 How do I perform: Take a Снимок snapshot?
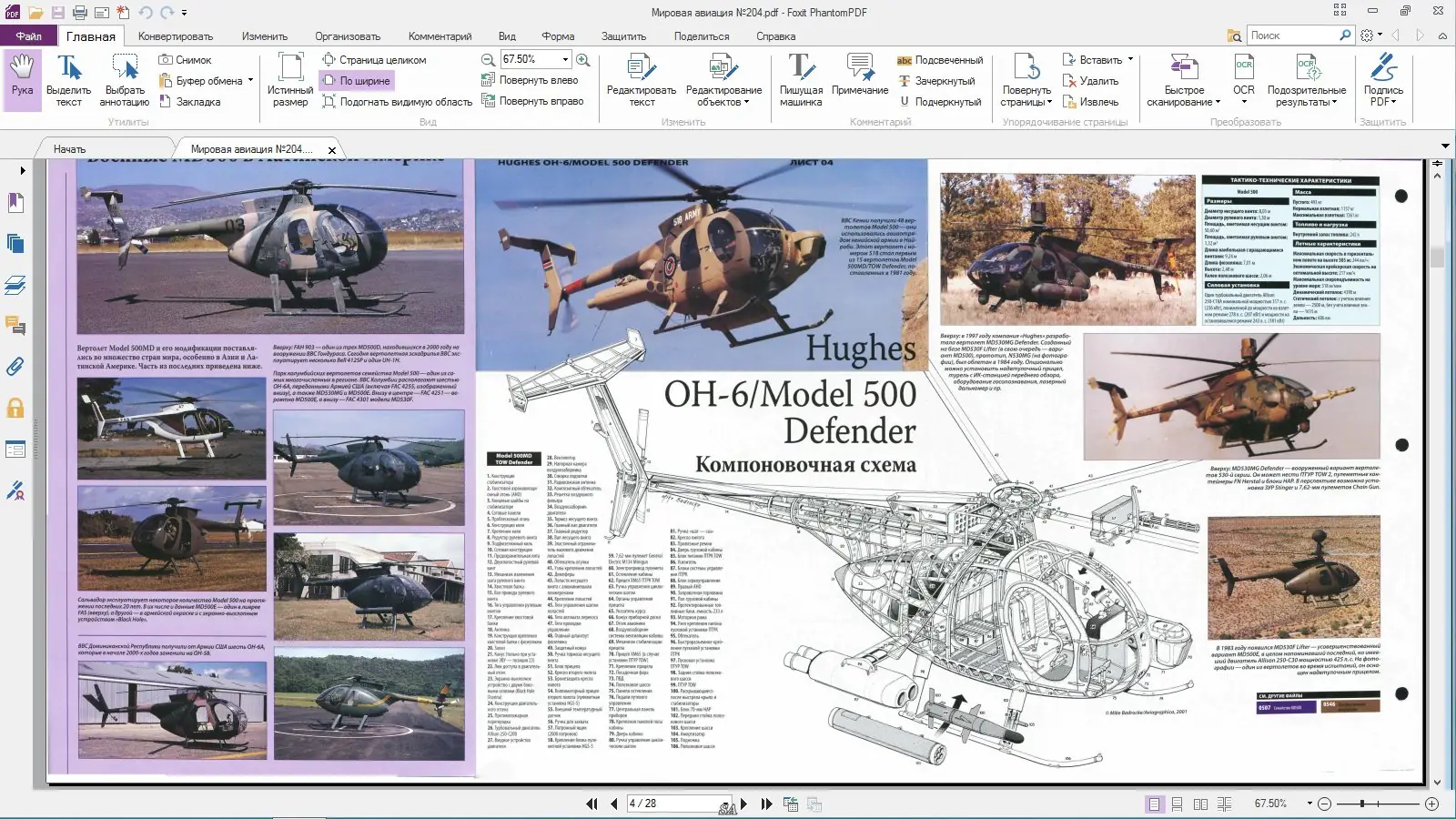[x=186, y=60]
